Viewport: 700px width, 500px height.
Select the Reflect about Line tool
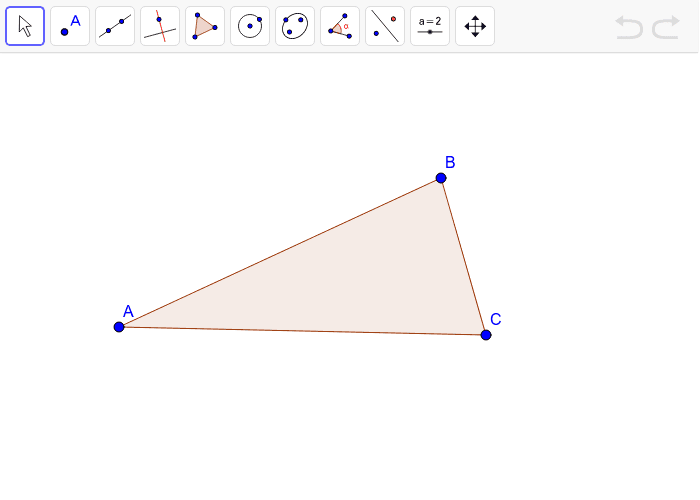pos(385,26)
